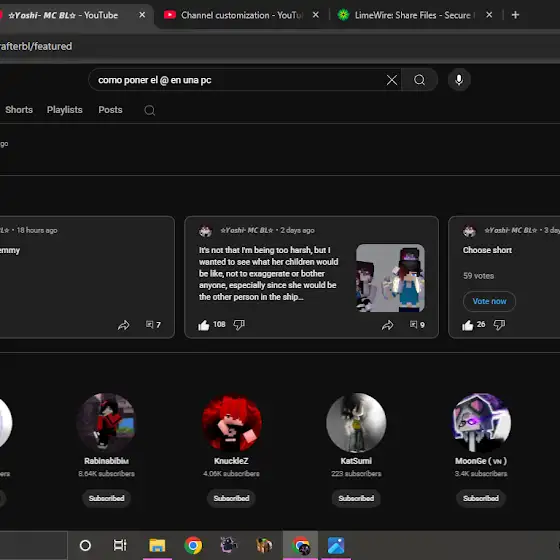Open the Rabinabibiu channel name
The image size is (560, 560).
click(106, 461)
